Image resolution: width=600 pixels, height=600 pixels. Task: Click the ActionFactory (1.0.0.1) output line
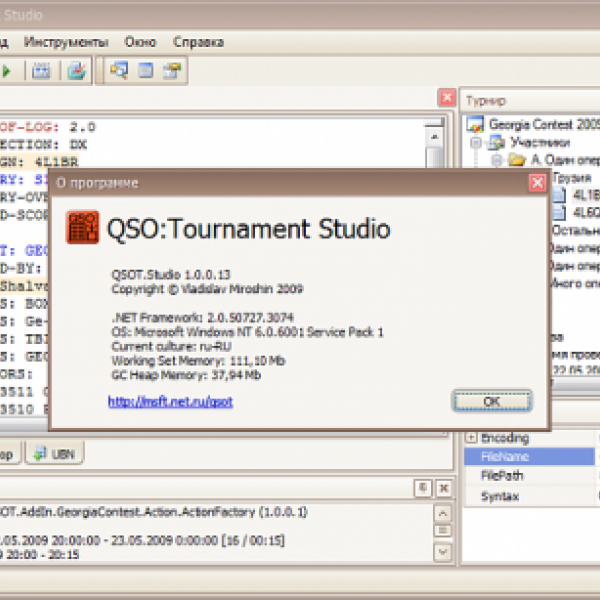(153, 512)
